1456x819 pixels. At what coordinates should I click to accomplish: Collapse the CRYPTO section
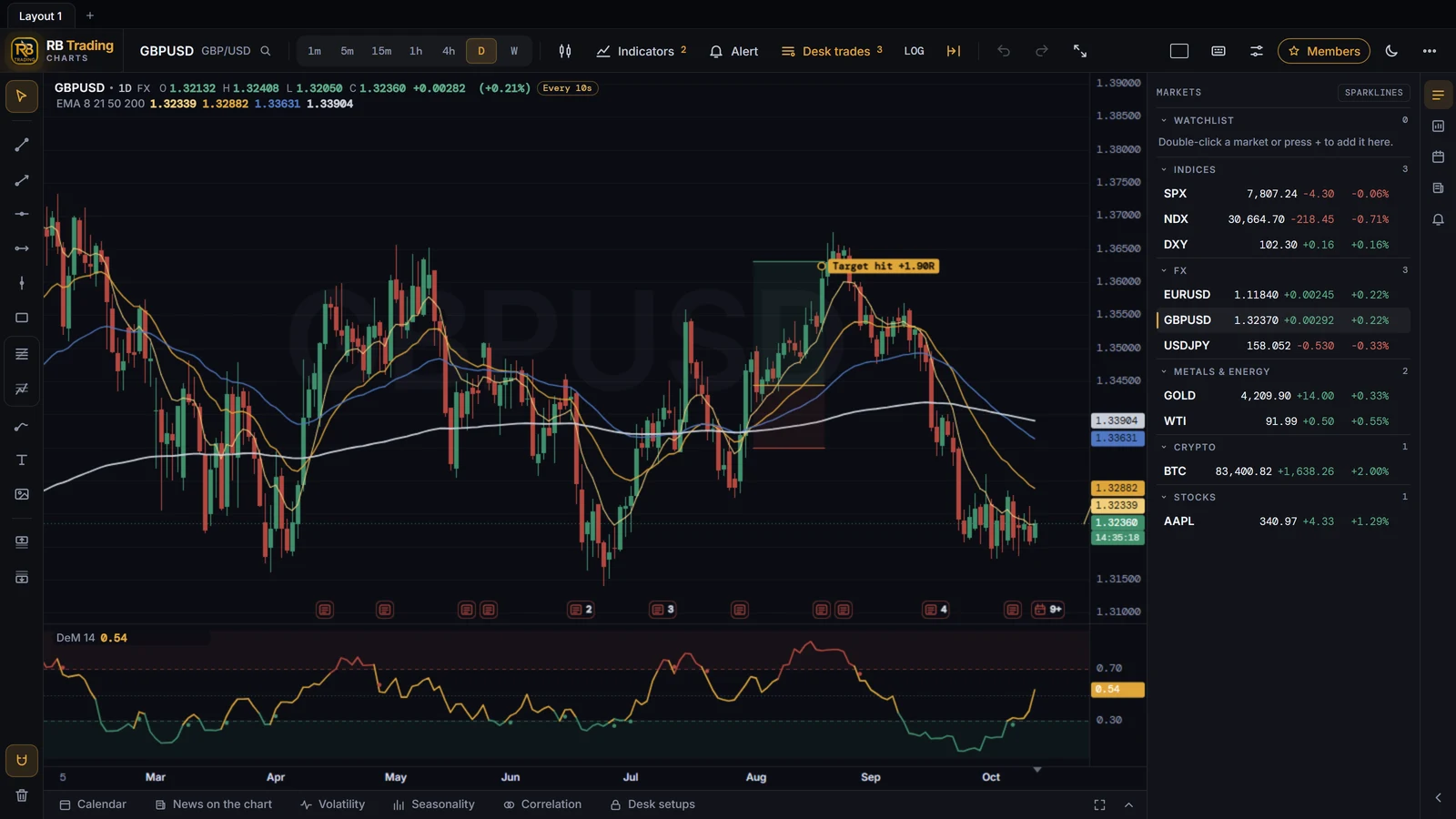tap(1164, 447)
